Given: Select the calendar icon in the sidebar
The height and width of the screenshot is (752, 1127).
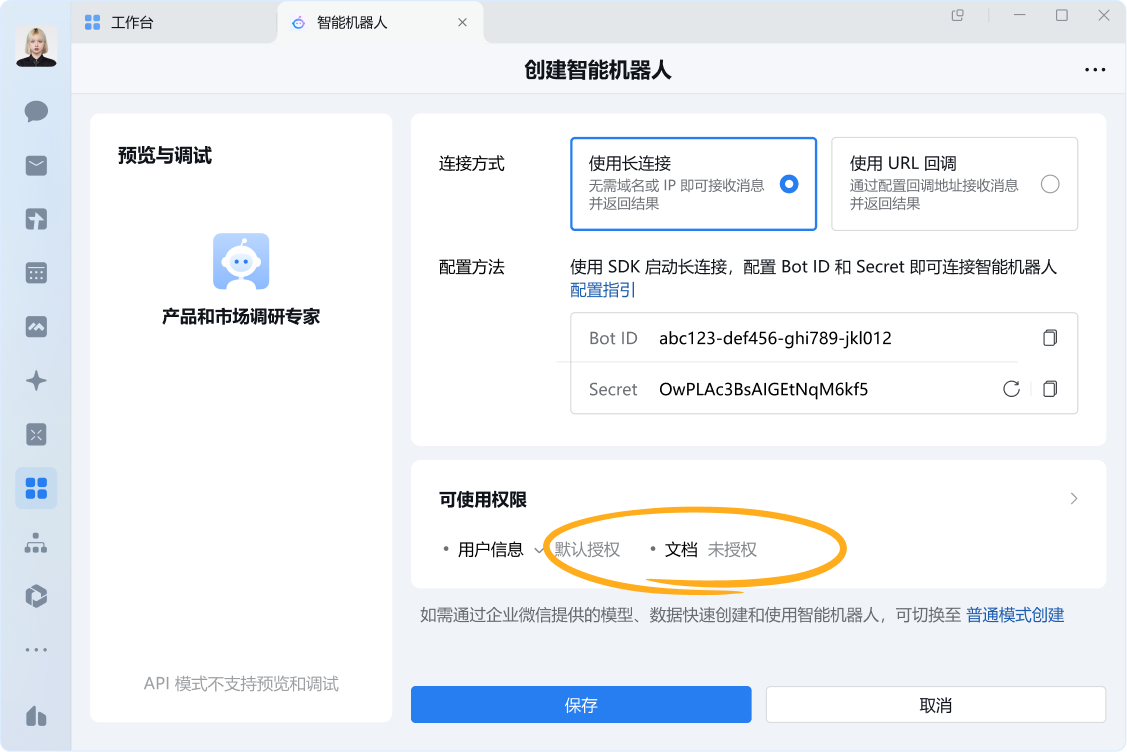Looking at the screenshot, I should tap(36, 273).
